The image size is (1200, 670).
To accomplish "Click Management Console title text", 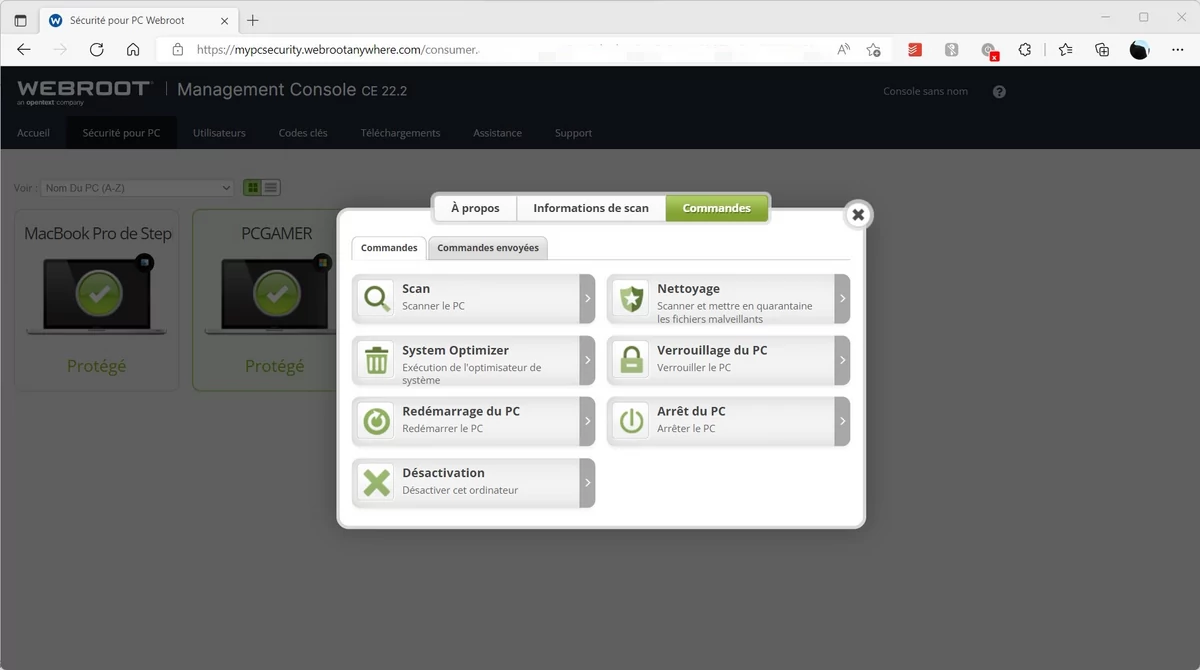I will pyautogui.click(x=266, y=90).
